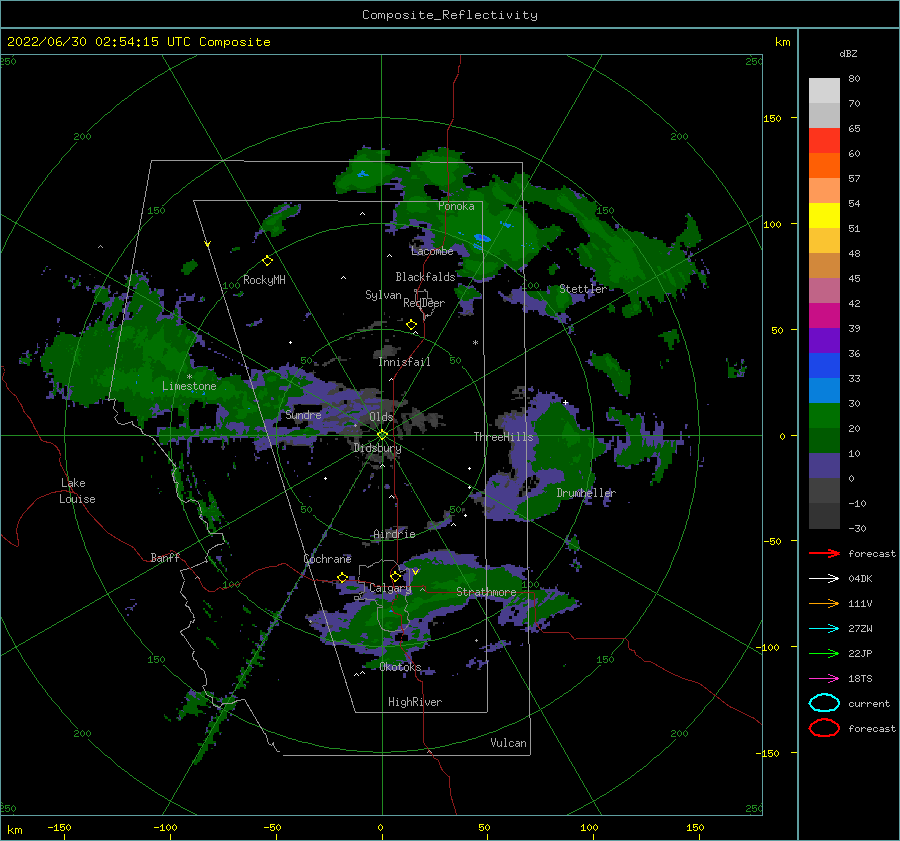900x841 pixels.
Task: Click the cyan current ellipse icon
Action: 824,703
